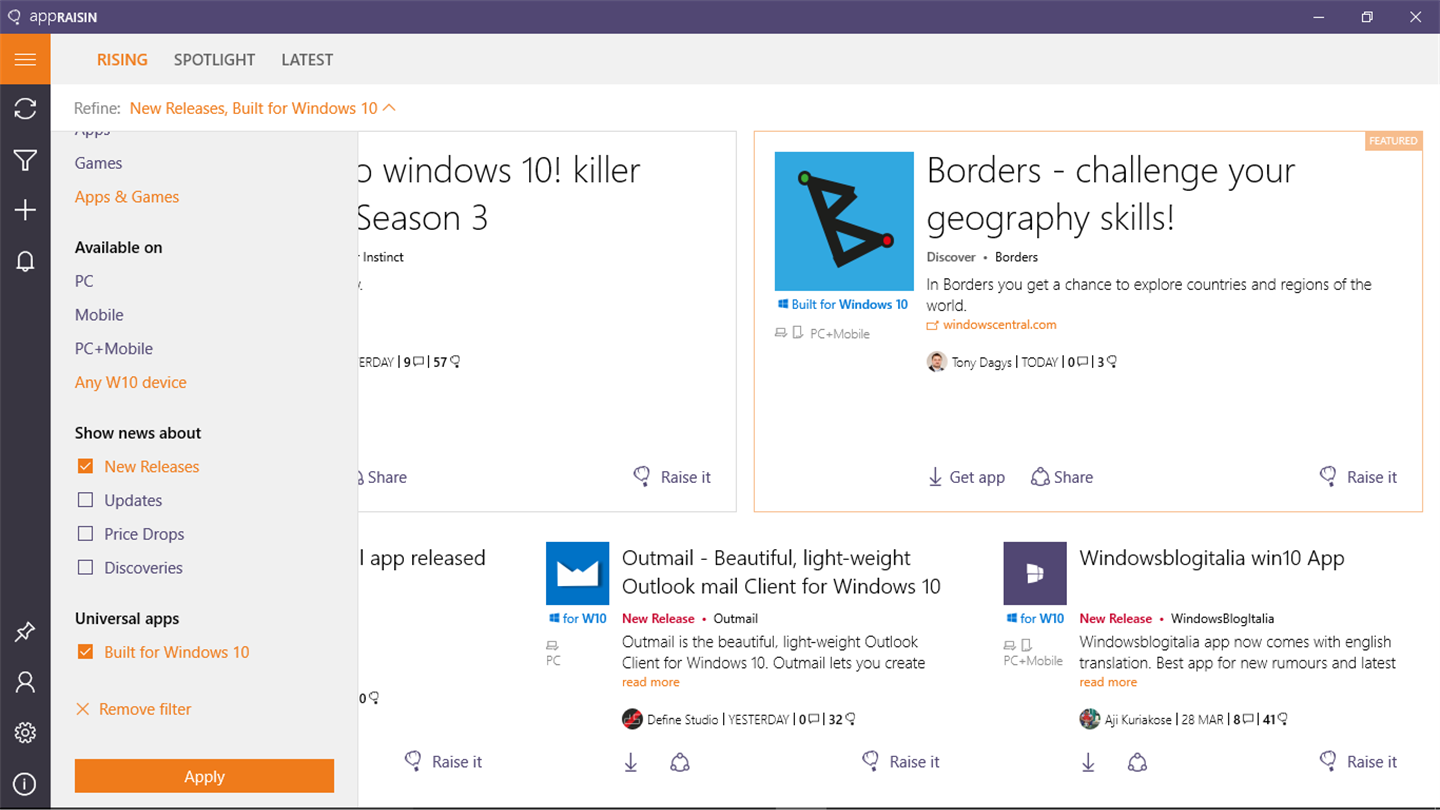Click the refresh sync icon in sidebar
Screen dimensions: 1440x810
coord(25,109)
